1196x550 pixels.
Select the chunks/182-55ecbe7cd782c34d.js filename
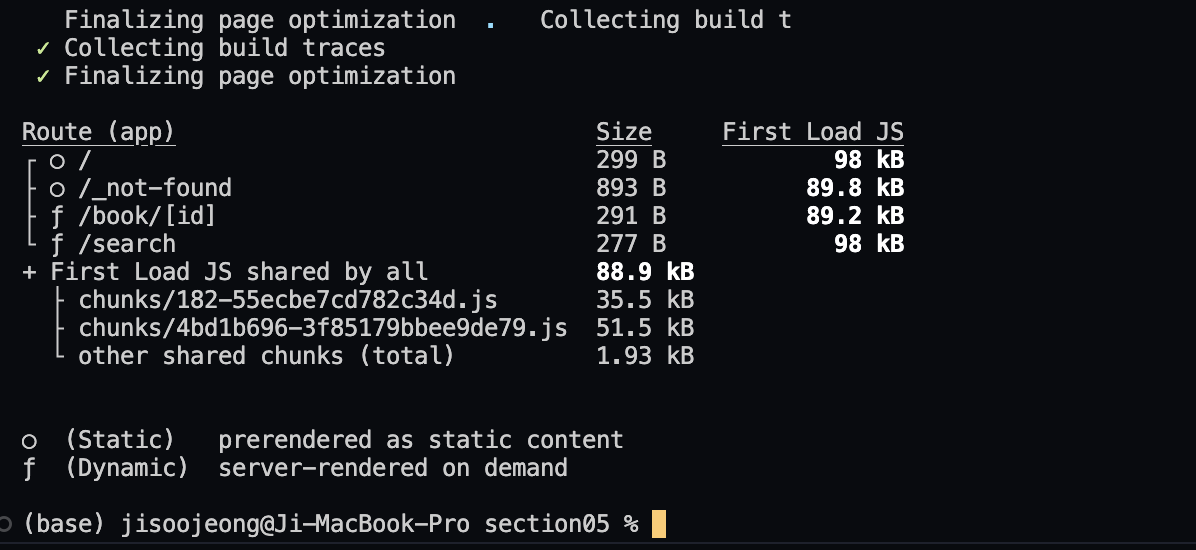tap(288, 301)
